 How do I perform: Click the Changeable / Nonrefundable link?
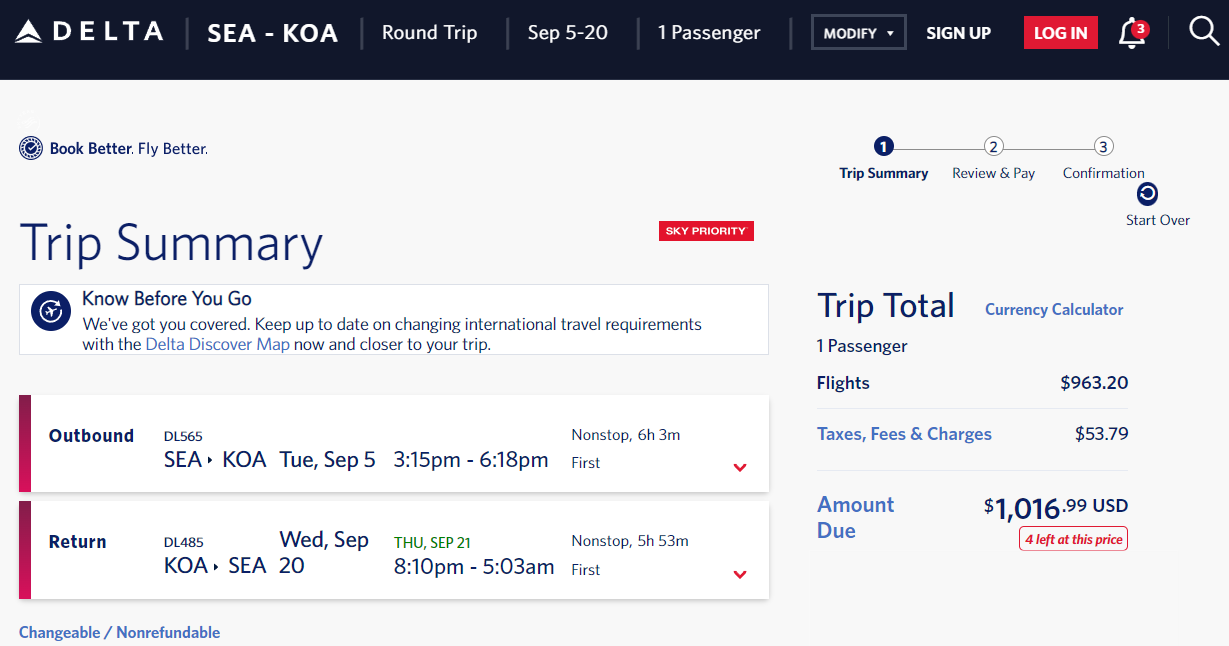[x=119, y=632]
